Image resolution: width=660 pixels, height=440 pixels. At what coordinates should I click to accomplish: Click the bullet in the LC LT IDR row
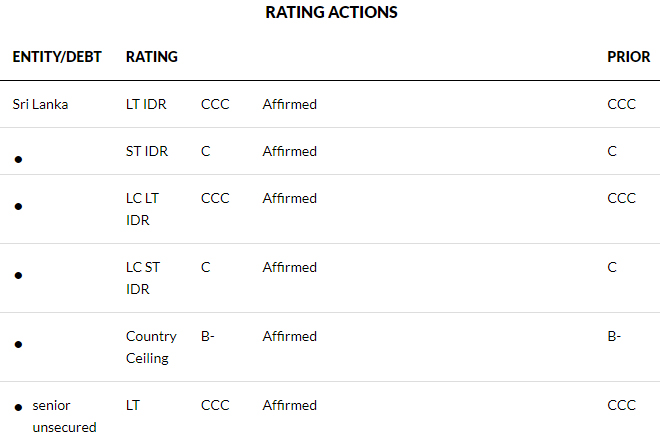(19, 206)
